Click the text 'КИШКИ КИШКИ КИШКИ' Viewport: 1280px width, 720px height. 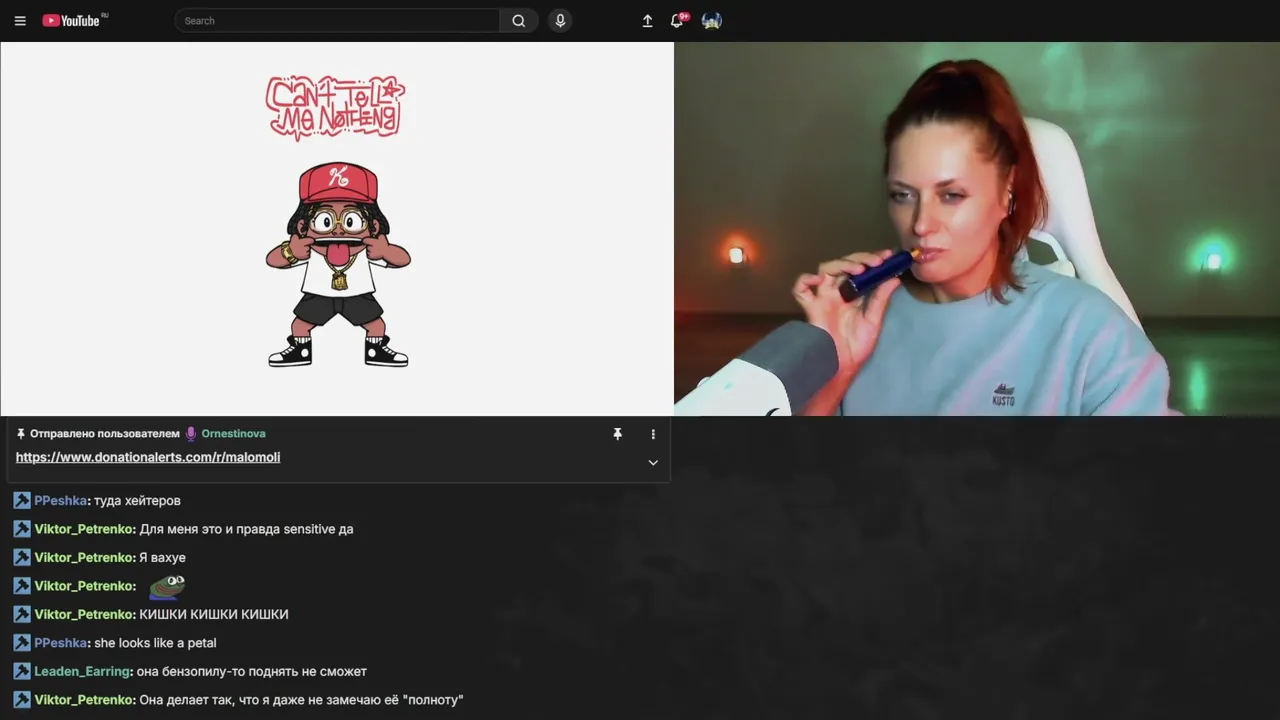[214, 614]
